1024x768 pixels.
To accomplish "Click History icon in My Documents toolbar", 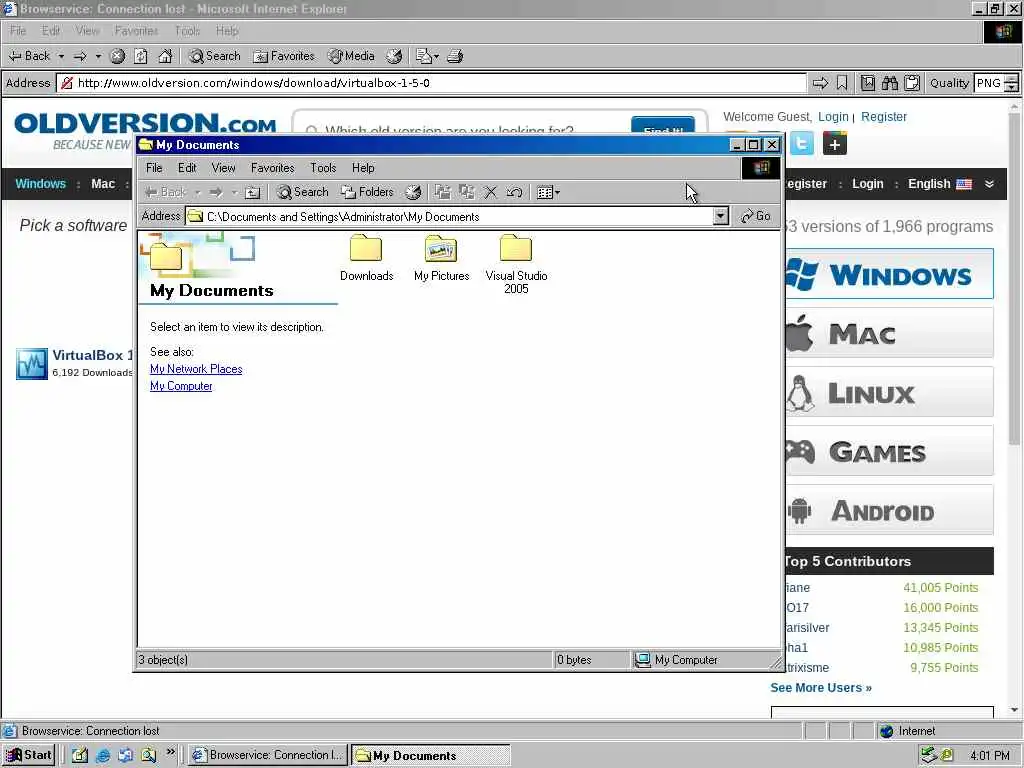I will tap(413, 192).
